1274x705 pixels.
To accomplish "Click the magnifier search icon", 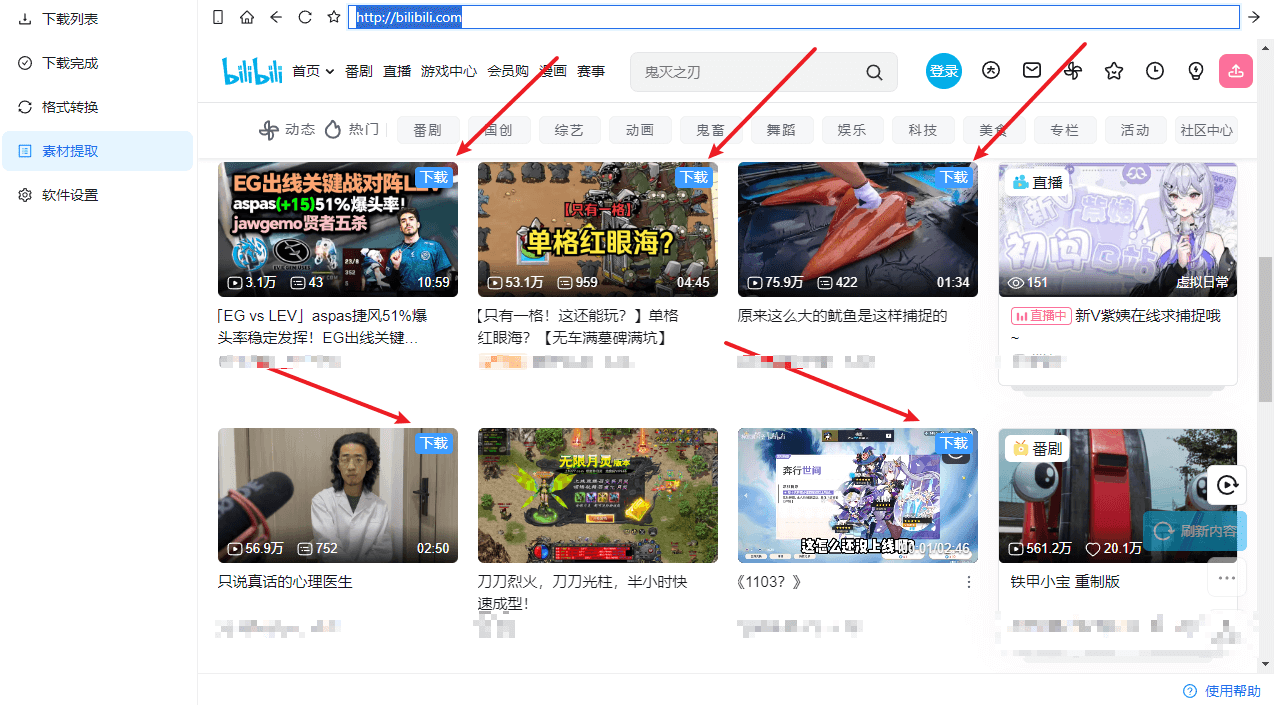I will point(874,72).
